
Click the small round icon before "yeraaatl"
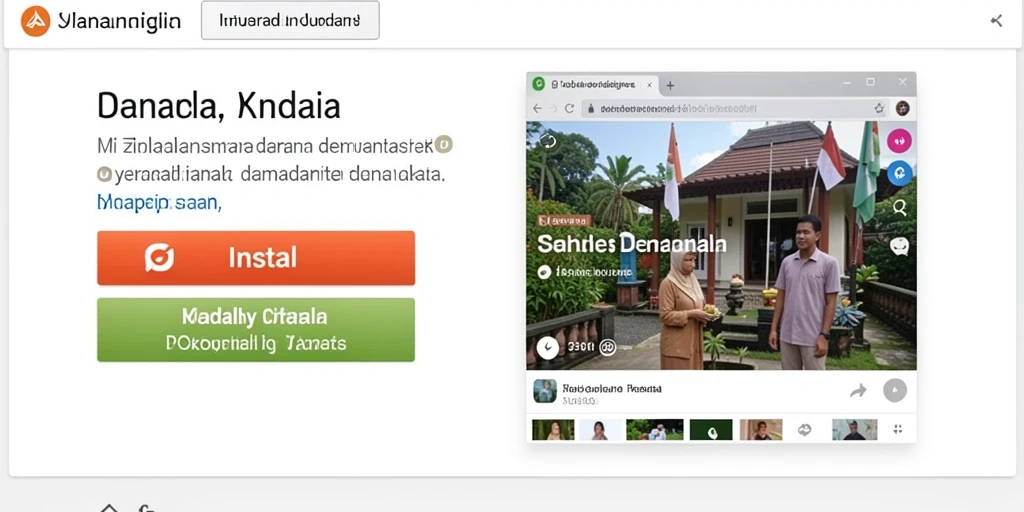click(x=104, y=174)
